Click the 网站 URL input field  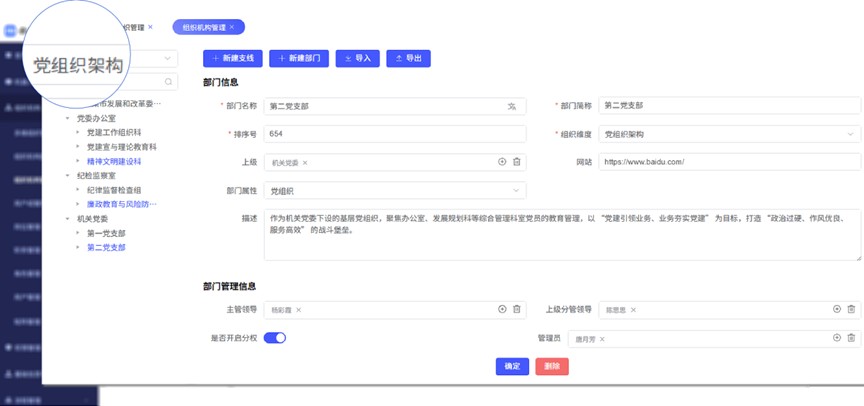coord(725,162)
